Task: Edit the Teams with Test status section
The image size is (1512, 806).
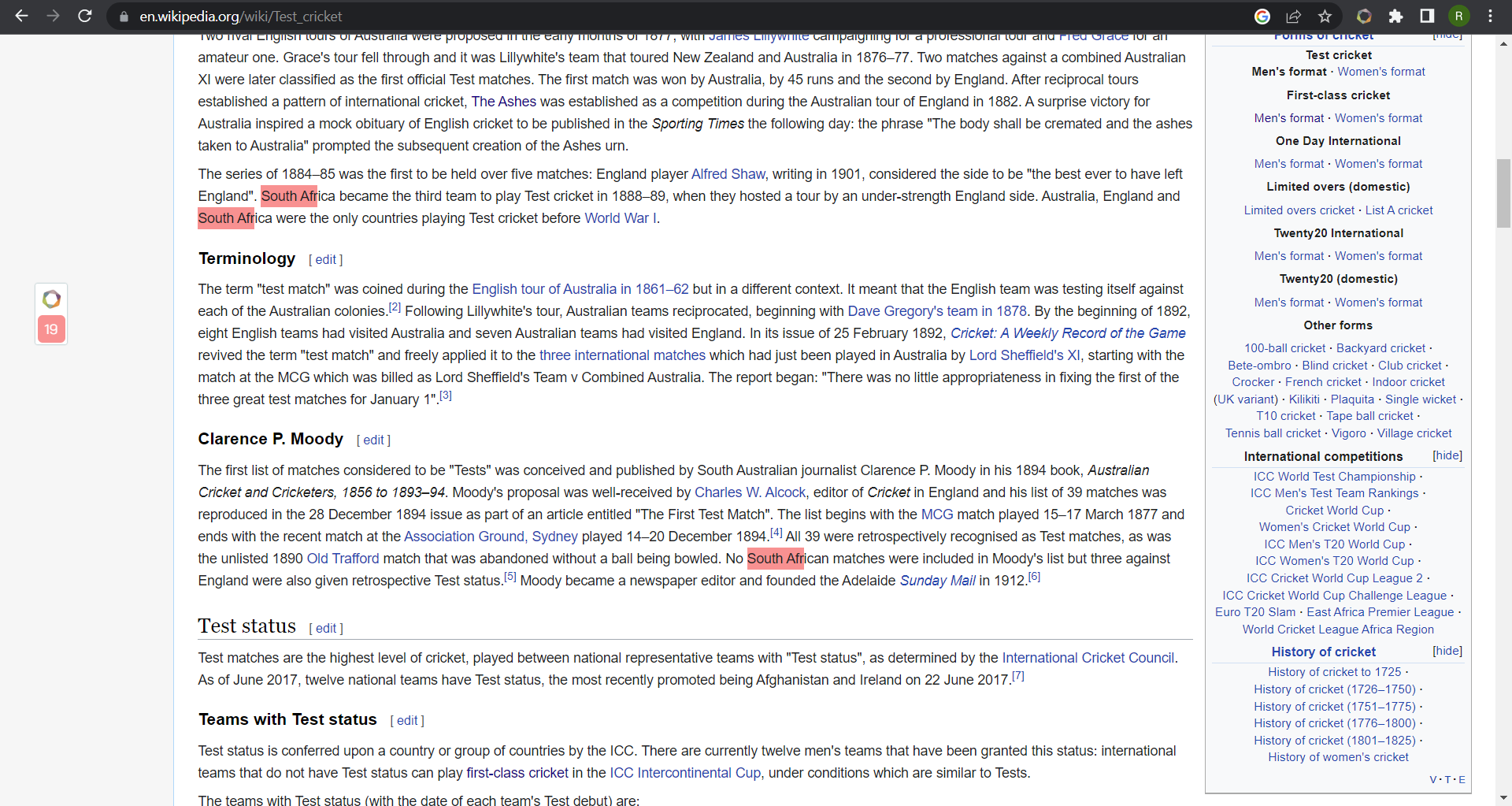Action: [407, 721]
